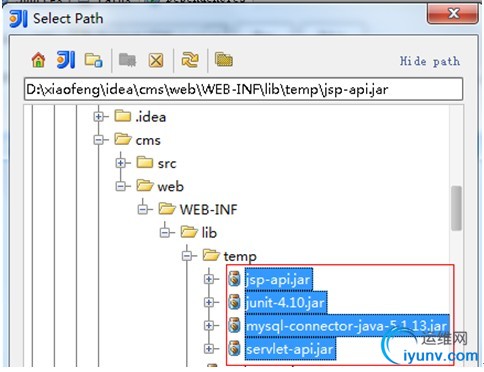The width and height of the screenshot is (484, 372).
Task: Click the open folder icon of WEB-INF
Action: point(167,209)
